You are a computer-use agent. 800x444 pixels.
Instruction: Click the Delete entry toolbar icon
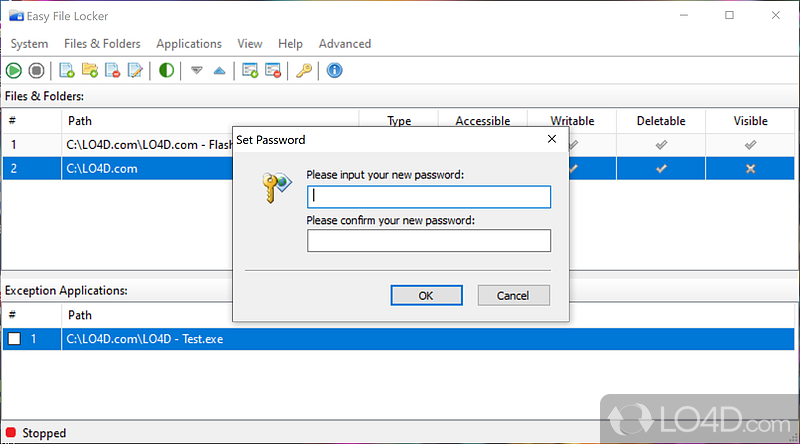point(112,70)
